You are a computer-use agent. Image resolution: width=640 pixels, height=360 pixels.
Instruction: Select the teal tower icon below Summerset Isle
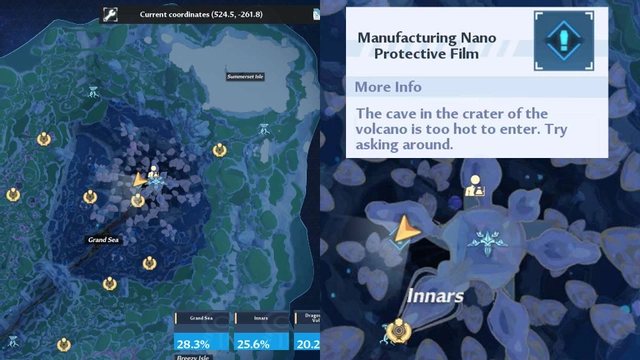coord(264,129)
